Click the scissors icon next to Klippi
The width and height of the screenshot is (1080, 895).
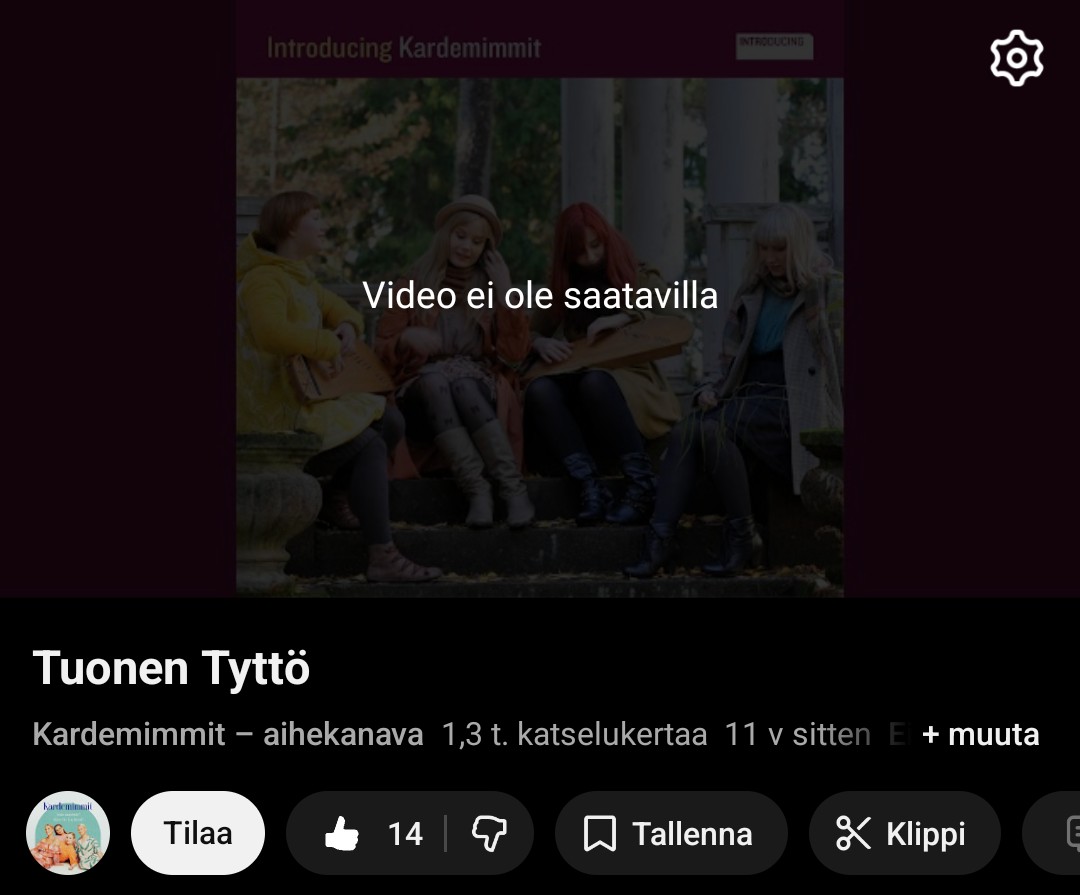click(853, 834)
